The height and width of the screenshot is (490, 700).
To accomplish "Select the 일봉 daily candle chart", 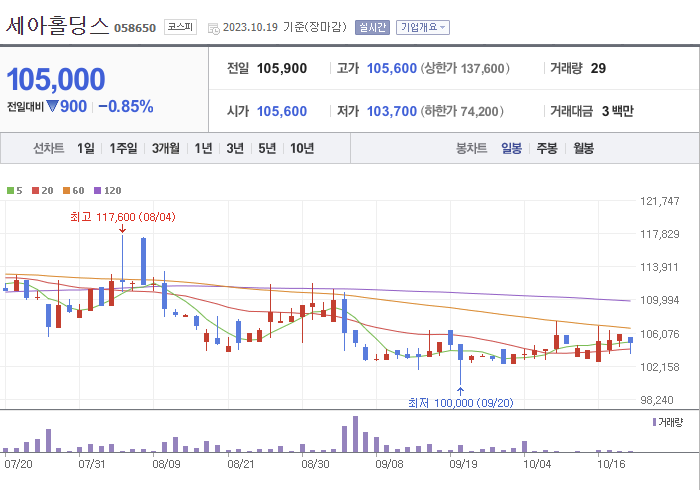I will pyautogui.click(x=511, y=148).
